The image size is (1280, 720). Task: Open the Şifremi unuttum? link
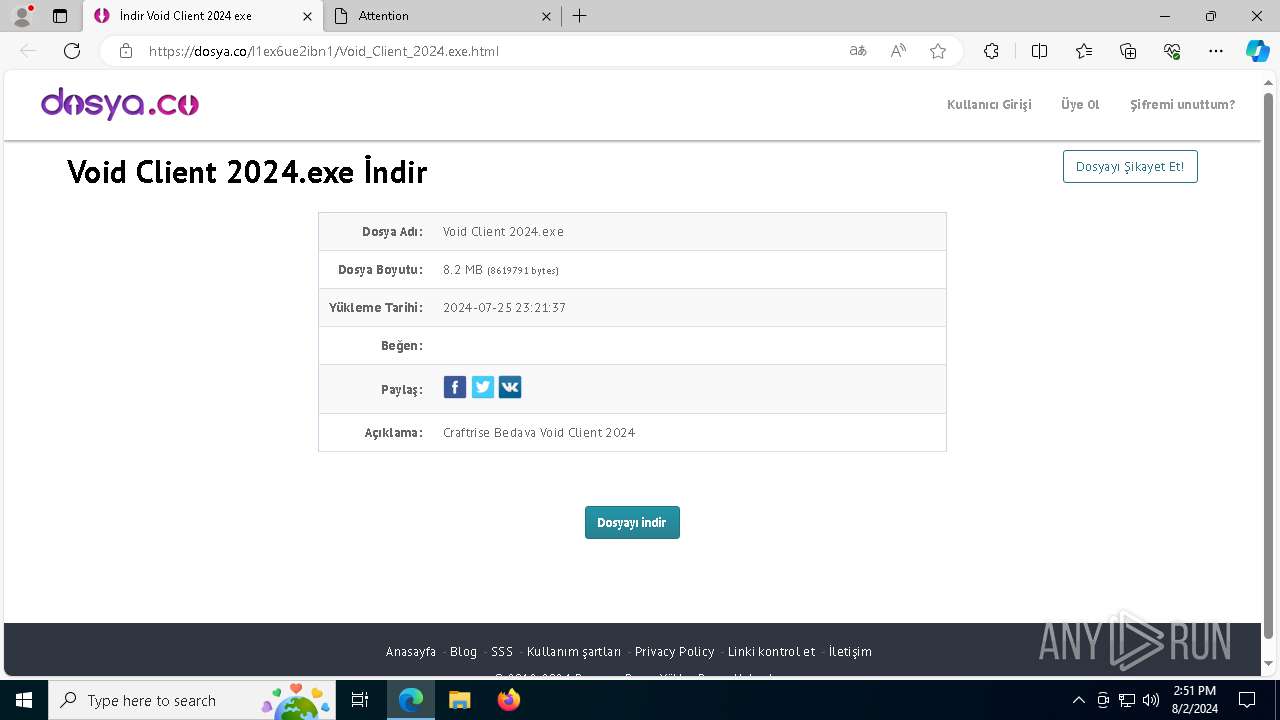(1182, 104)
